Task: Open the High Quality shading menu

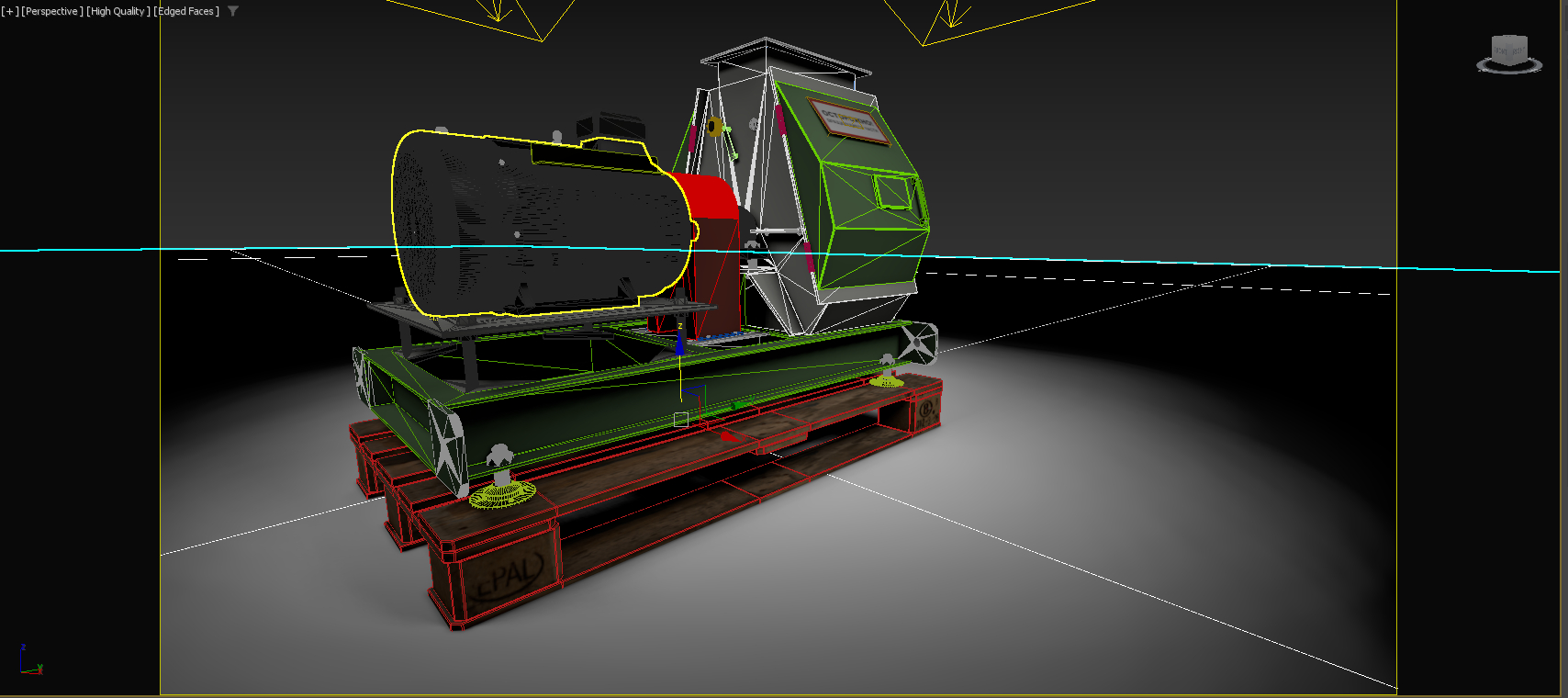Action: (118, 11)
